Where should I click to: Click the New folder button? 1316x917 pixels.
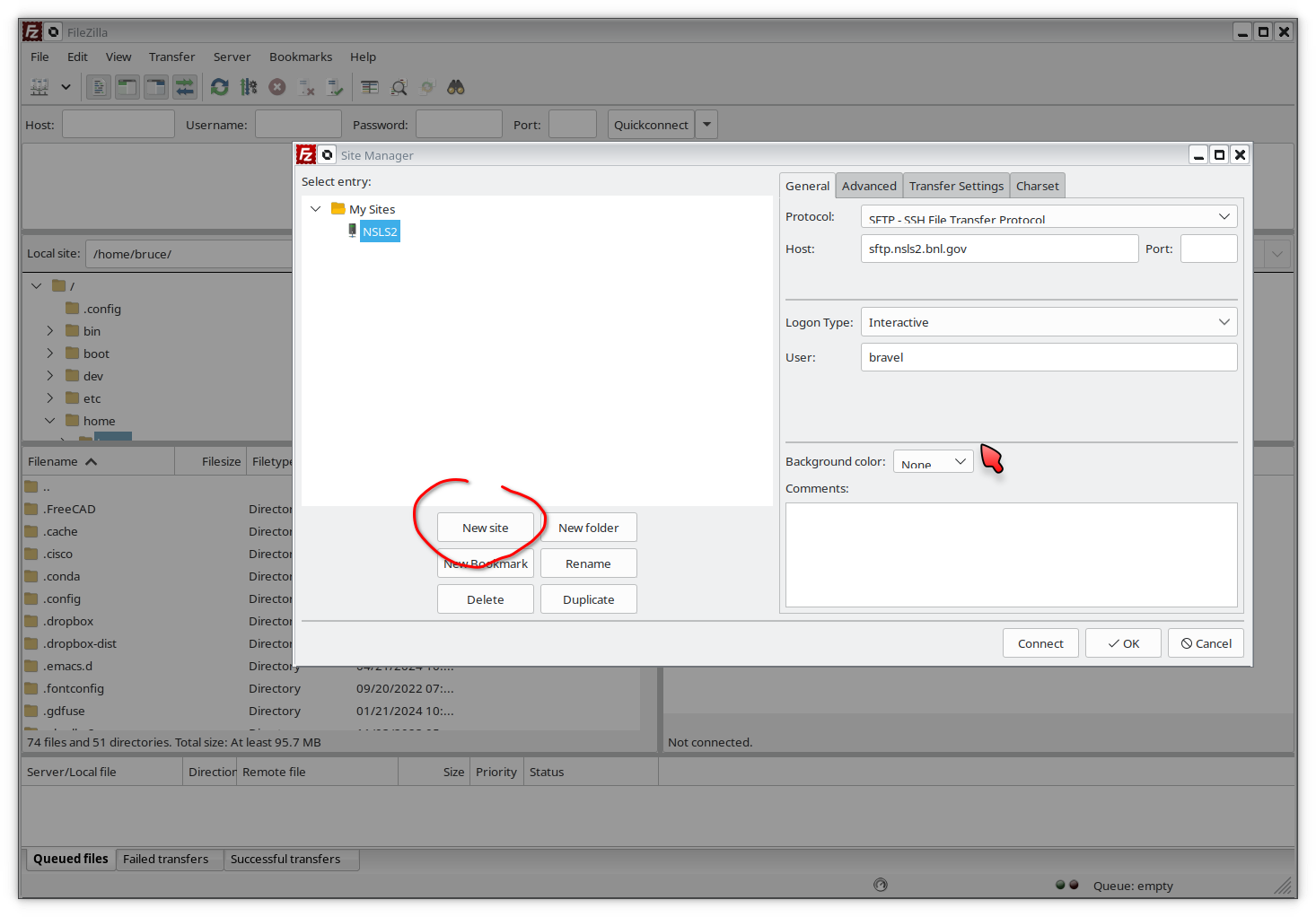point(589,528)
